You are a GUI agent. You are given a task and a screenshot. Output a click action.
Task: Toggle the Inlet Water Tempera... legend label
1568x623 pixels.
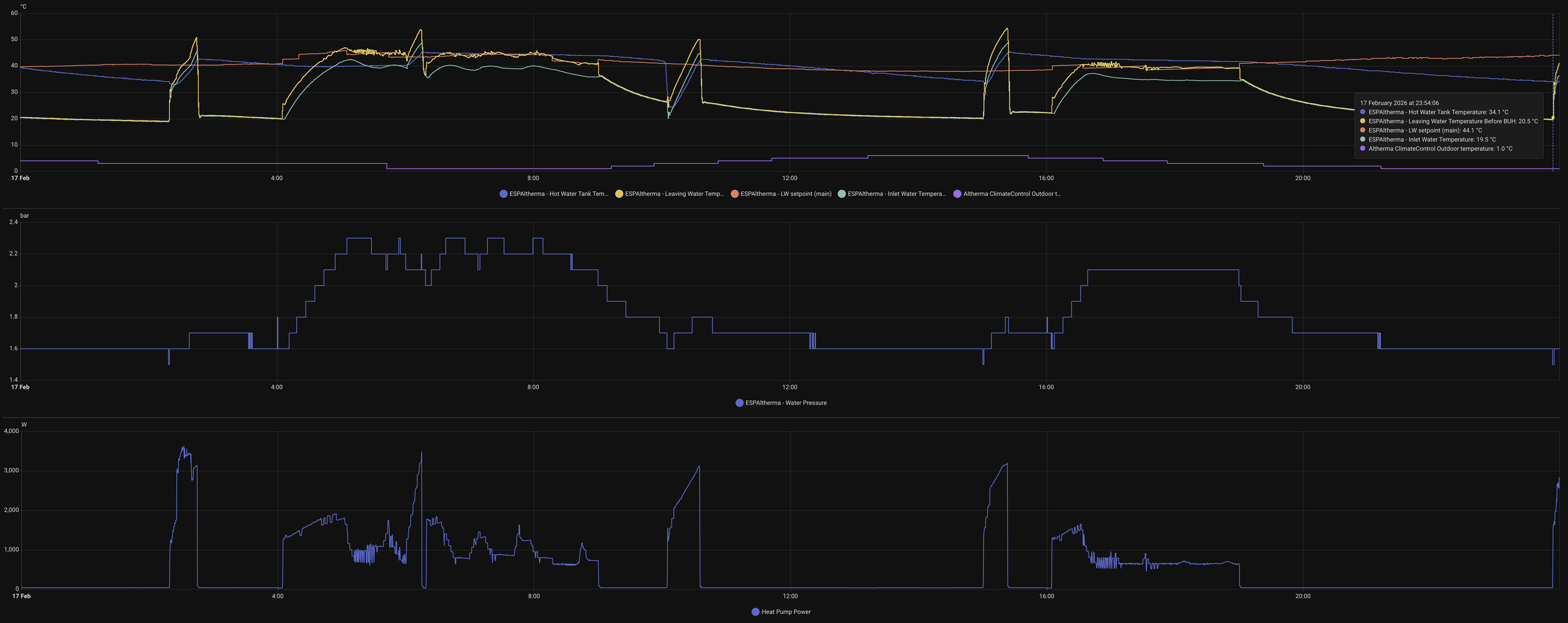pyautogui.click(x=896, y=194)
